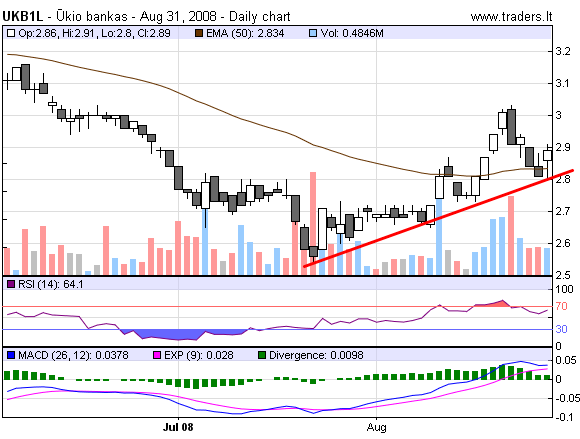Click the red 70 RSI level label
Viewport: 580px width, 439px height.
point(562,306)
